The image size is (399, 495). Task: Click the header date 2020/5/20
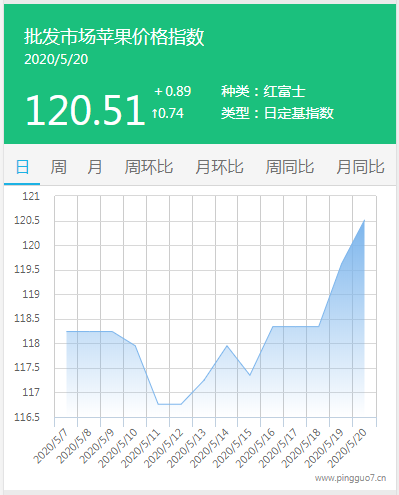(x=56, y=60)
